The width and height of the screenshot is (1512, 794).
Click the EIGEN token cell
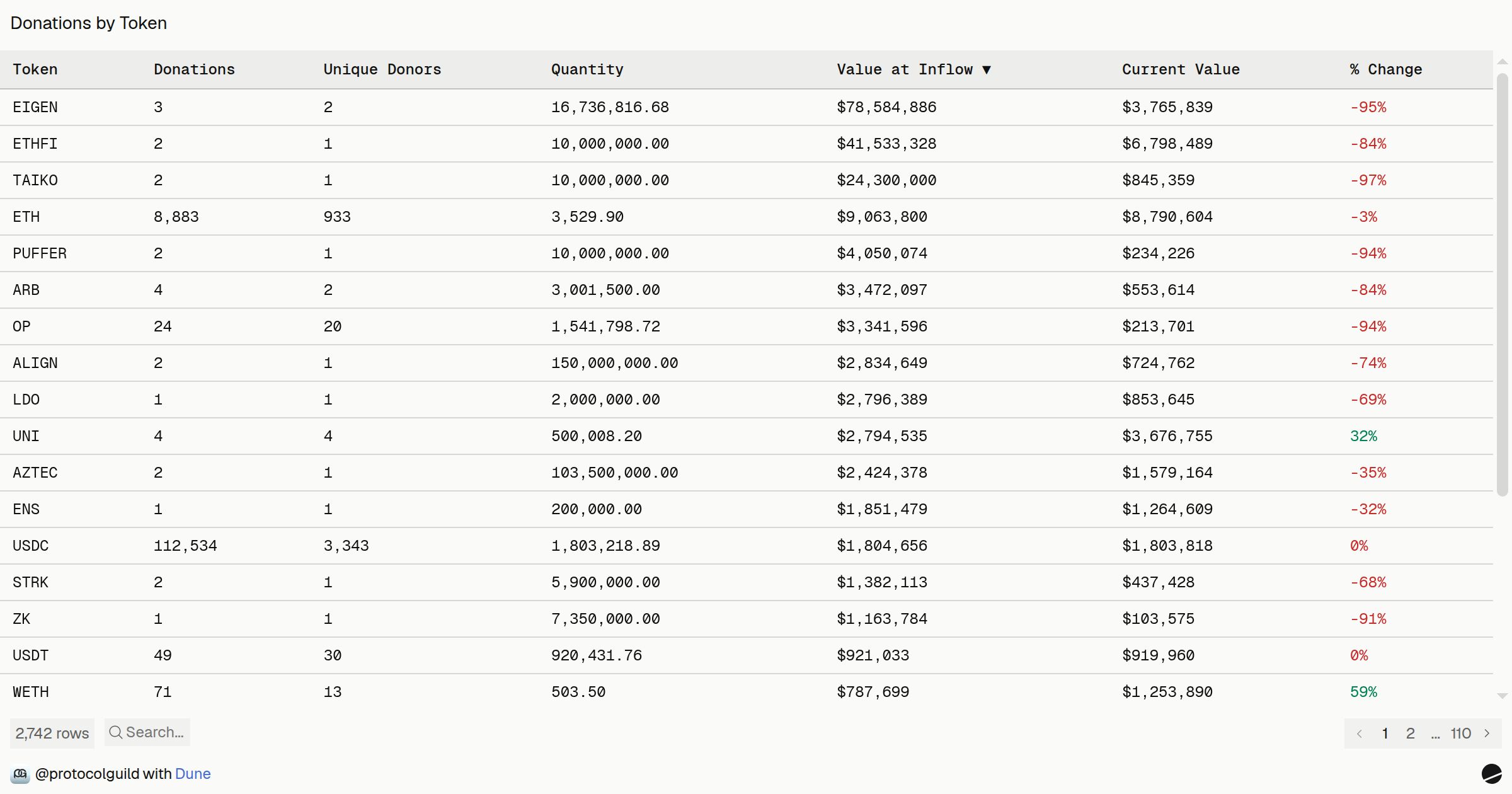[x=35, y=107]
